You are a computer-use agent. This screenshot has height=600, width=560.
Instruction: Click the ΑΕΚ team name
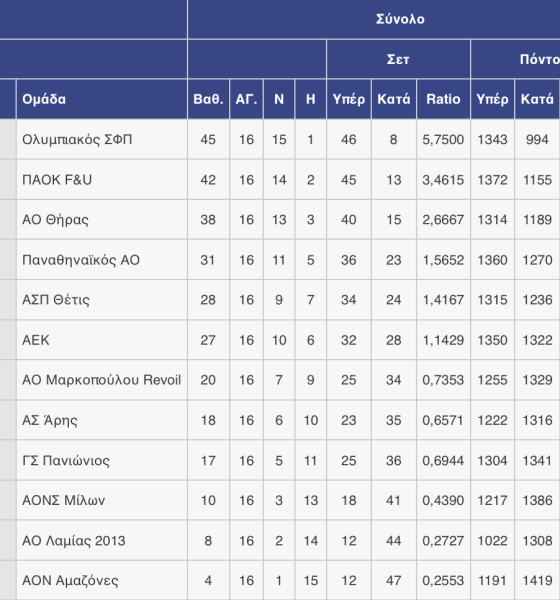tap(36, 340)
